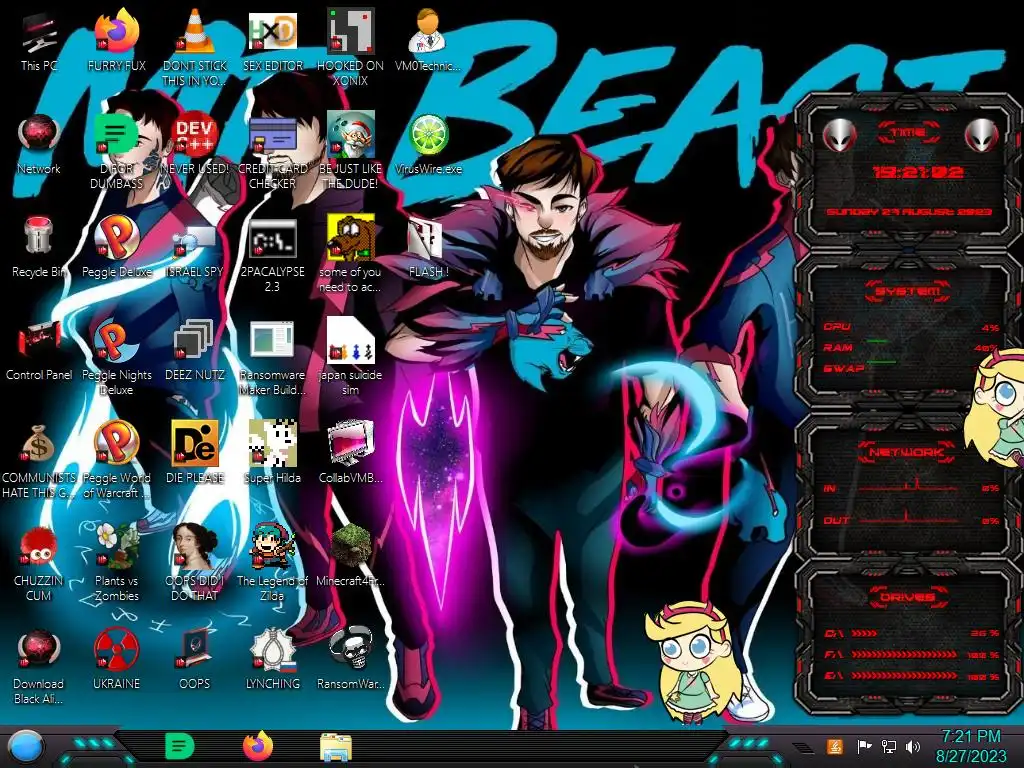Open the Action Center flag icon

coord(864,746)
